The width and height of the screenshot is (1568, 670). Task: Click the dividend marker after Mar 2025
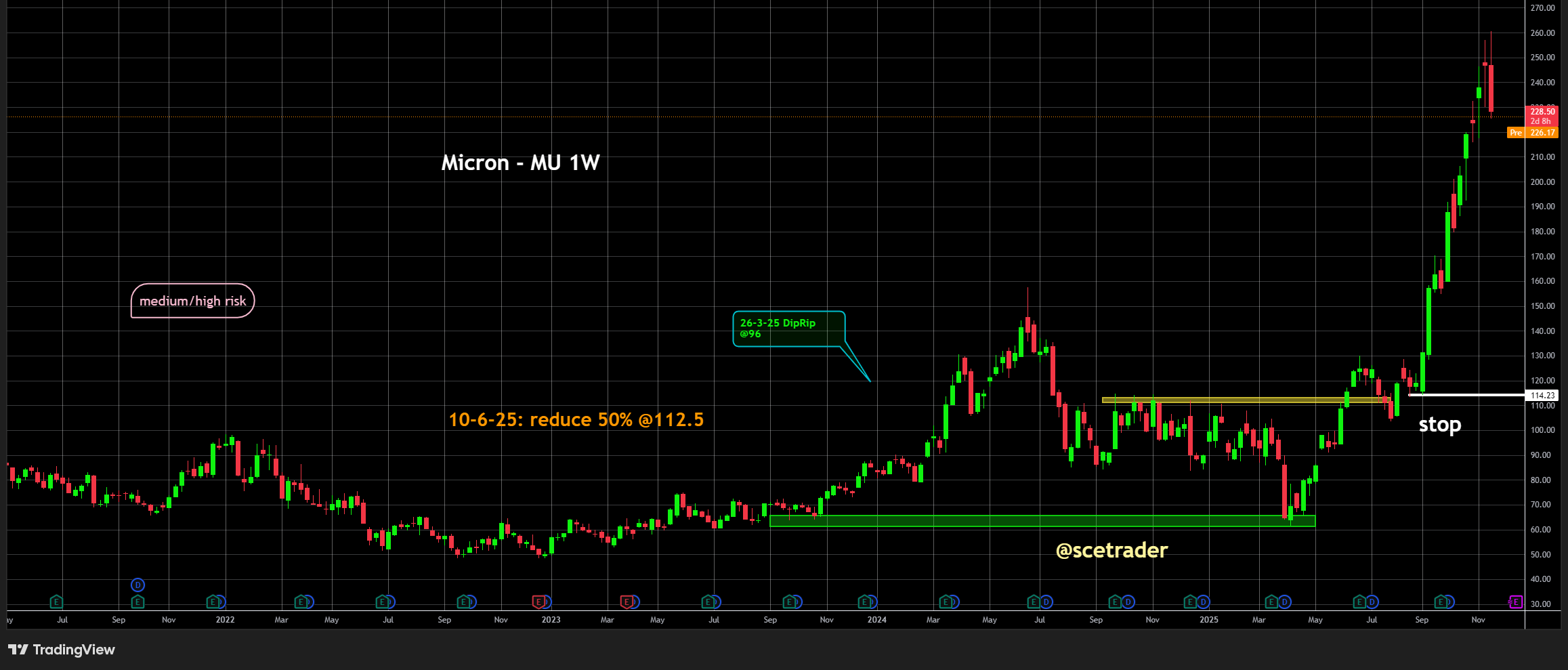point(1284,602)
